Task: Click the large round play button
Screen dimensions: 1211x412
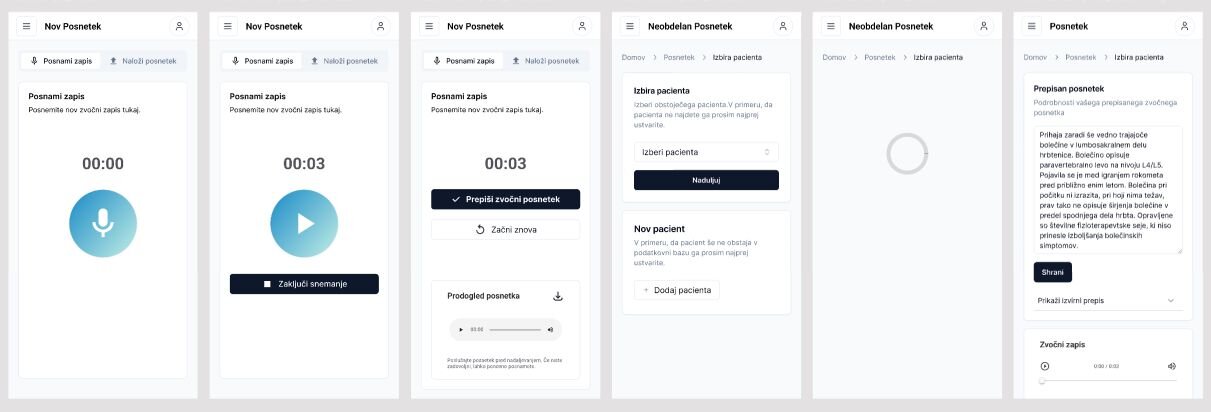Action: tap(304, 224)
